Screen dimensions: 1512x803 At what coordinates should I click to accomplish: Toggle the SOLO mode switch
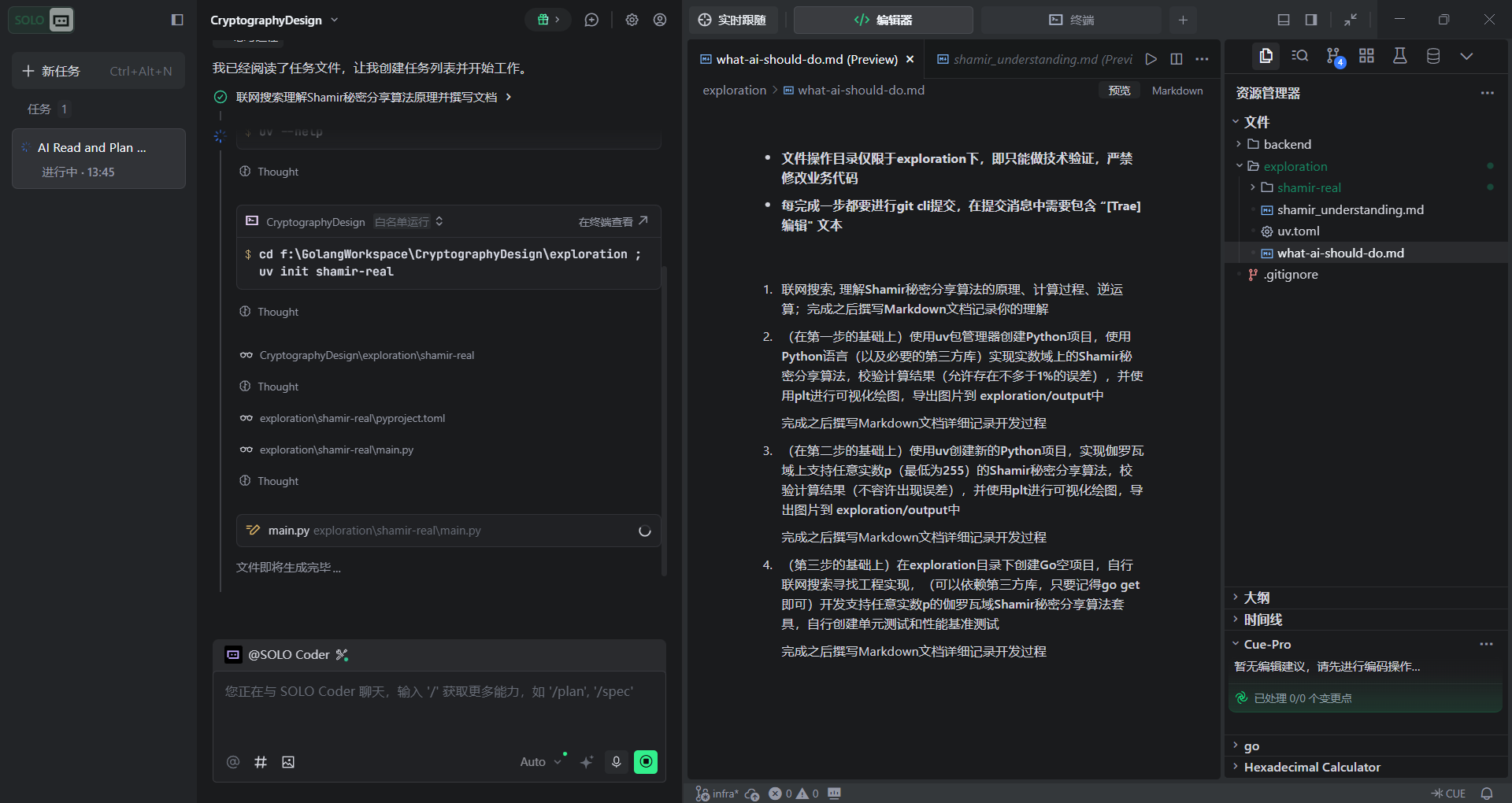(42, 20)
